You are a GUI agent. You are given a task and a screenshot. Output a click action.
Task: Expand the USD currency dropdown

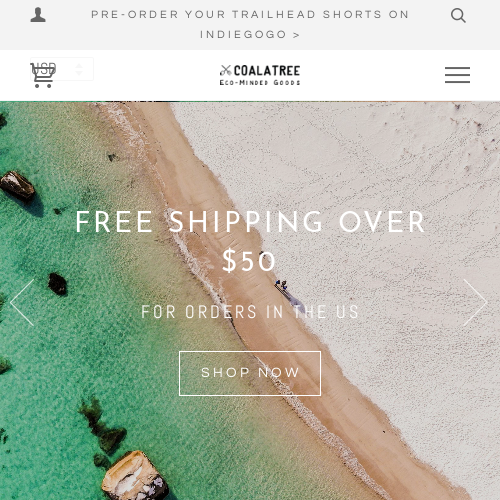pos(62,69)
